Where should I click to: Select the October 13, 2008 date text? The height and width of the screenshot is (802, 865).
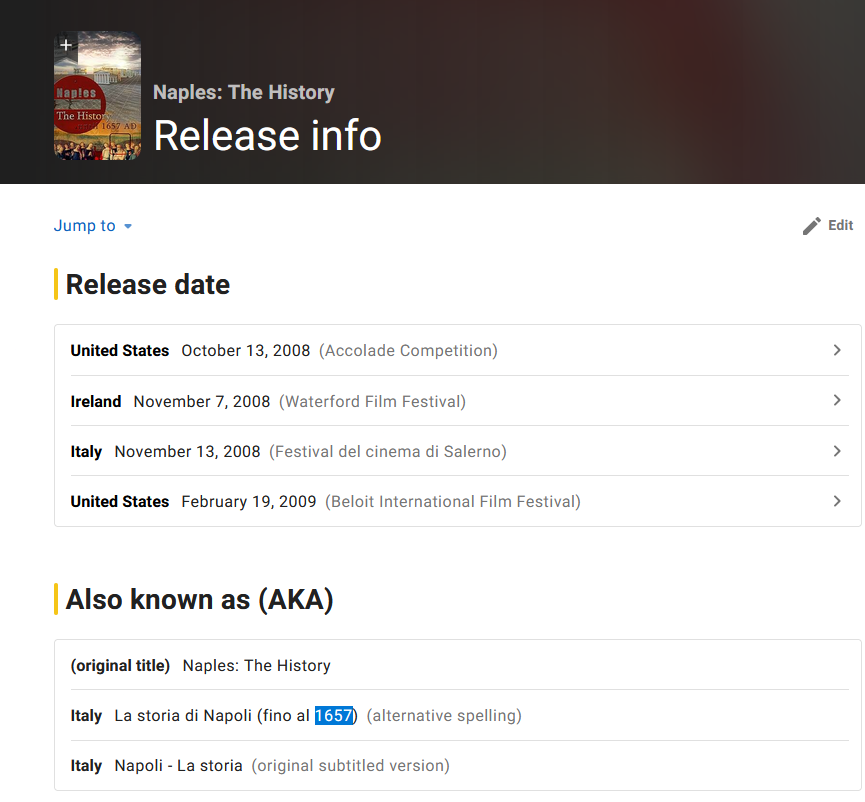click(246, 351)
